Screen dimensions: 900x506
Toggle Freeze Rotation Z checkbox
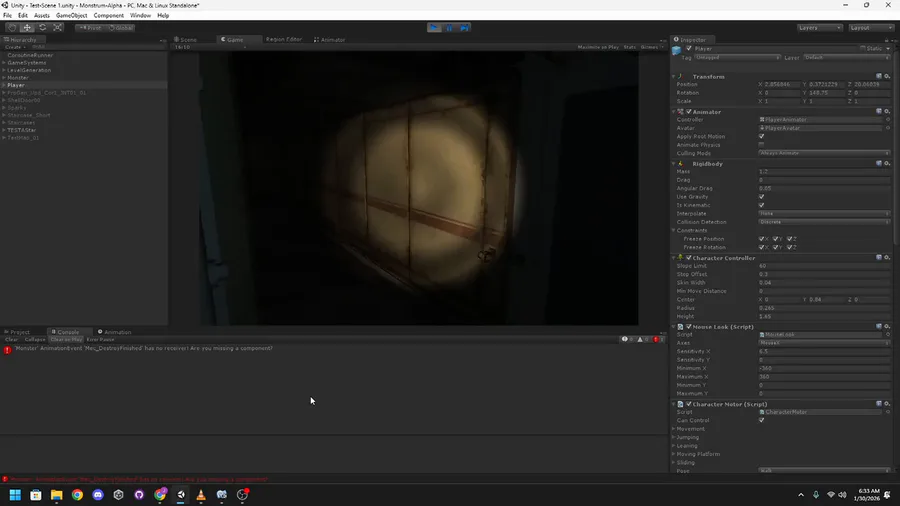[x=790, y=247]
